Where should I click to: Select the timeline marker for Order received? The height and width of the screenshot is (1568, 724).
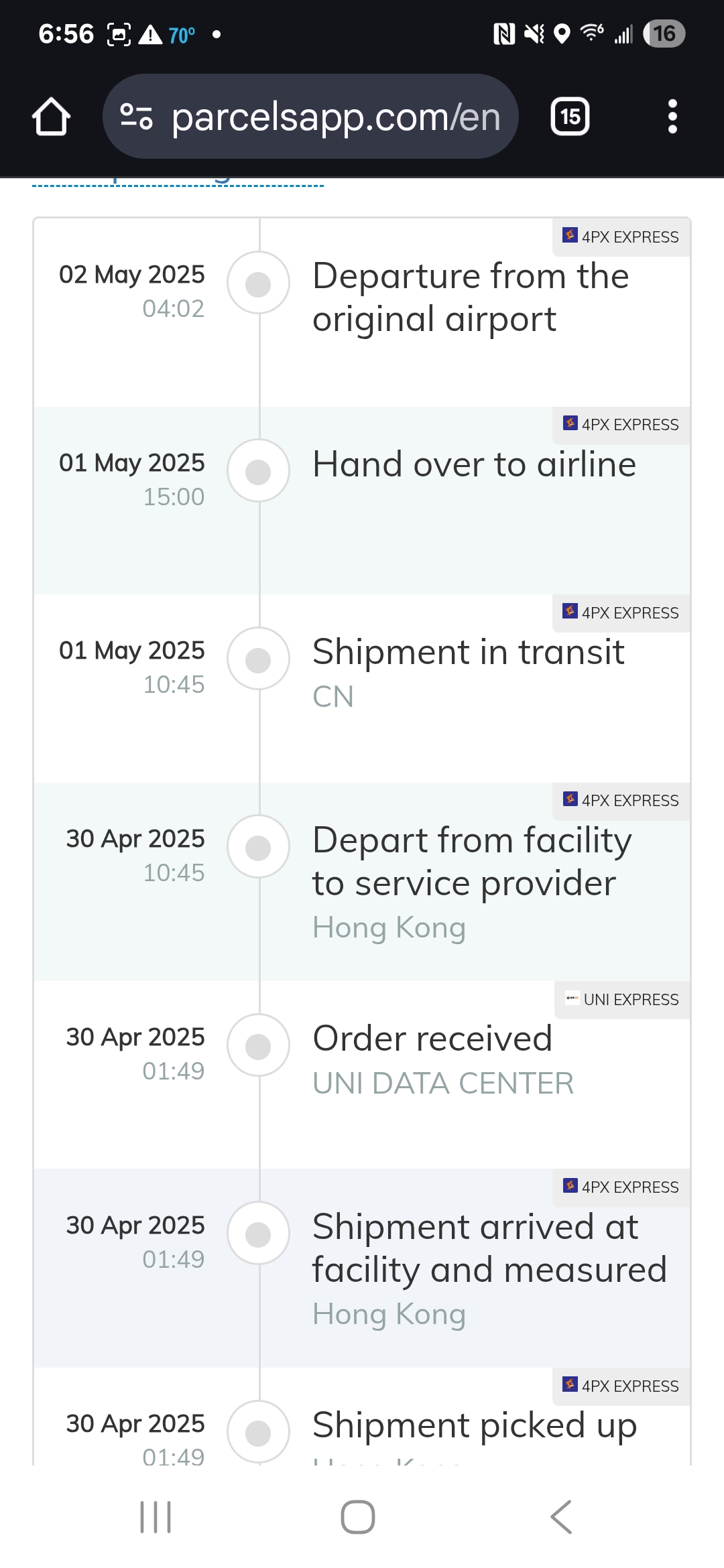coord(258,1045)
